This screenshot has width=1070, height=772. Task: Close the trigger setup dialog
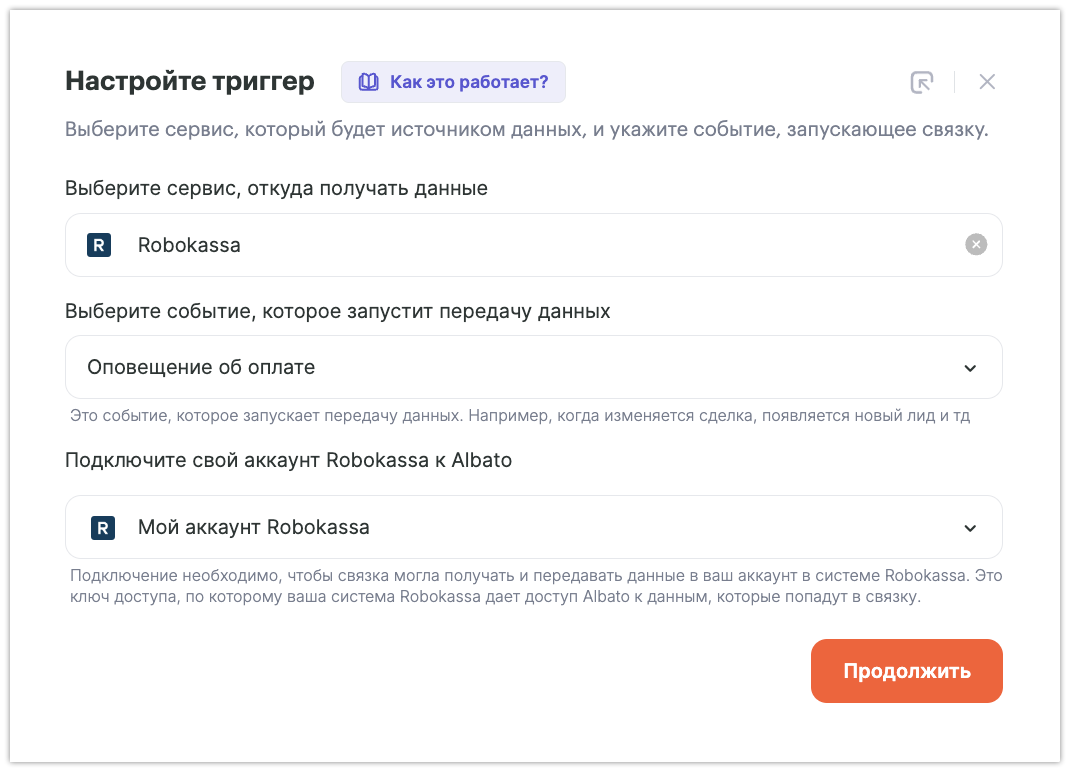[987, 82]
